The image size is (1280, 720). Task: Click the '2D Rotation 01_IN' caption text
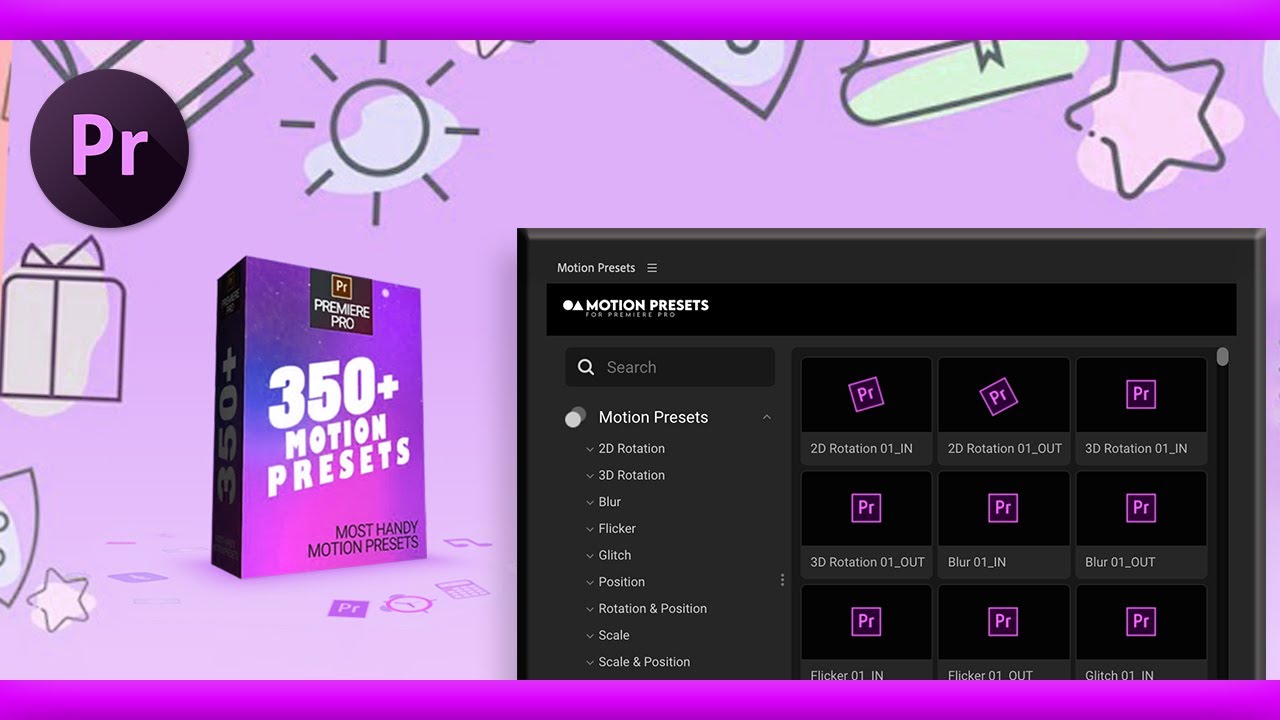pos(861,448)
